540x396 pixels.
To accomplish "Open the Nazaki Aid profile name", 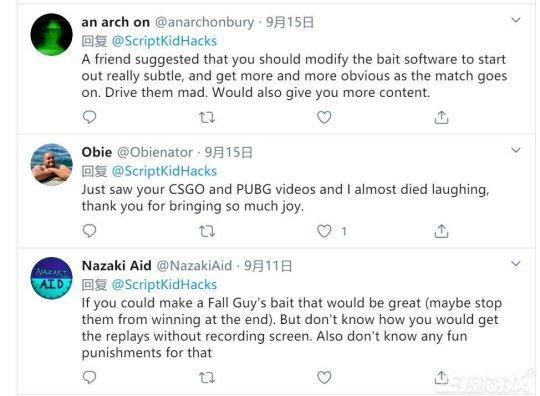I will (116, 265).
